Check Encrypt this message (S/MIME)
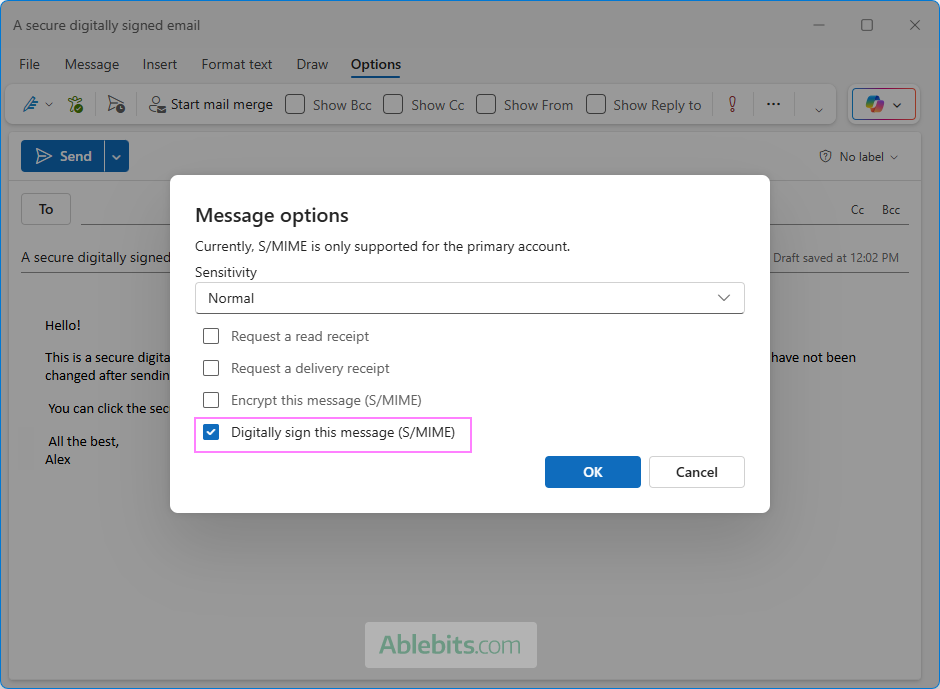The image size is (940, 689). point(211,400)
